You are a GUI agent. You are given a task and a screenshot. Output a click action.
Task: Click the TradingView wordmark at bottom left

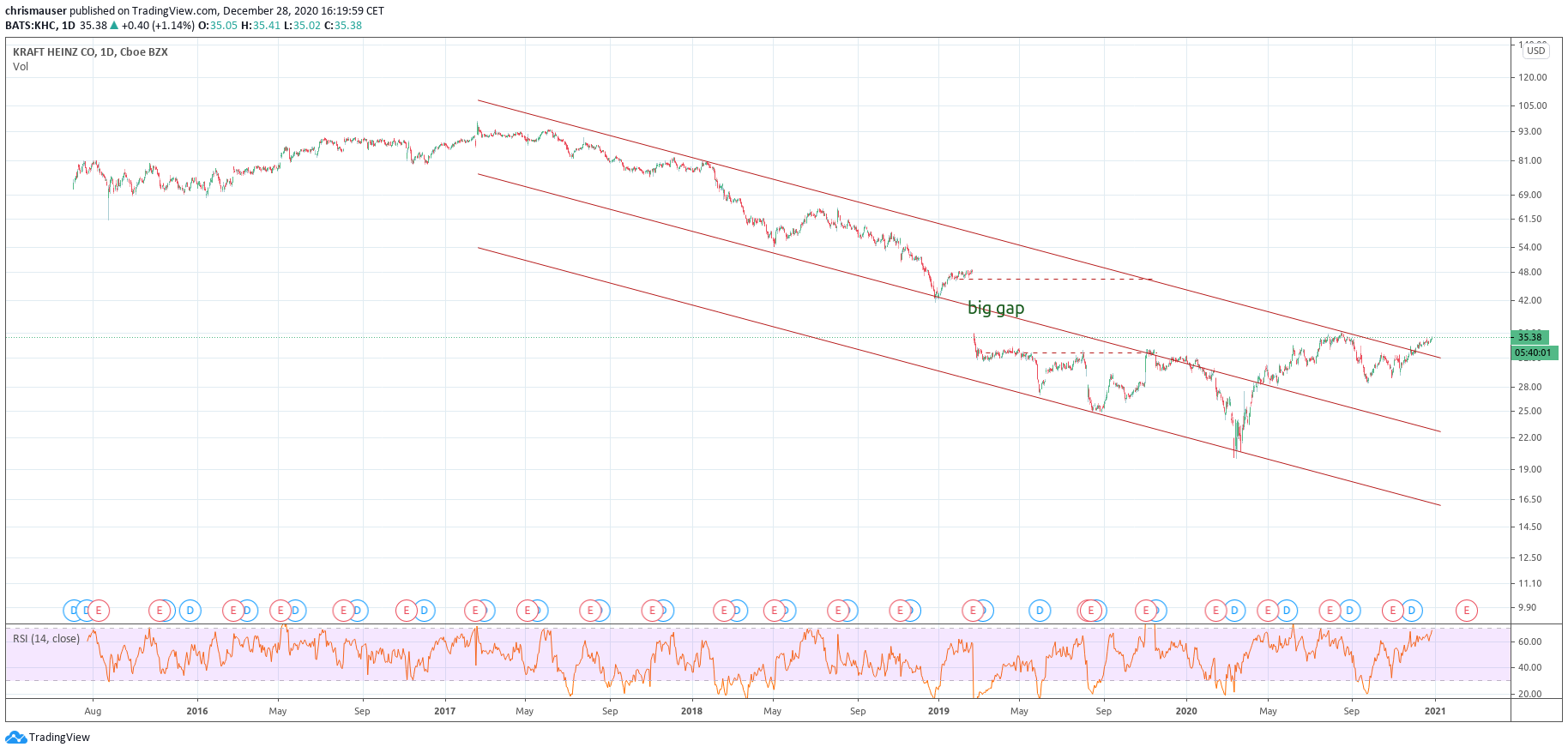pos(59,738)
